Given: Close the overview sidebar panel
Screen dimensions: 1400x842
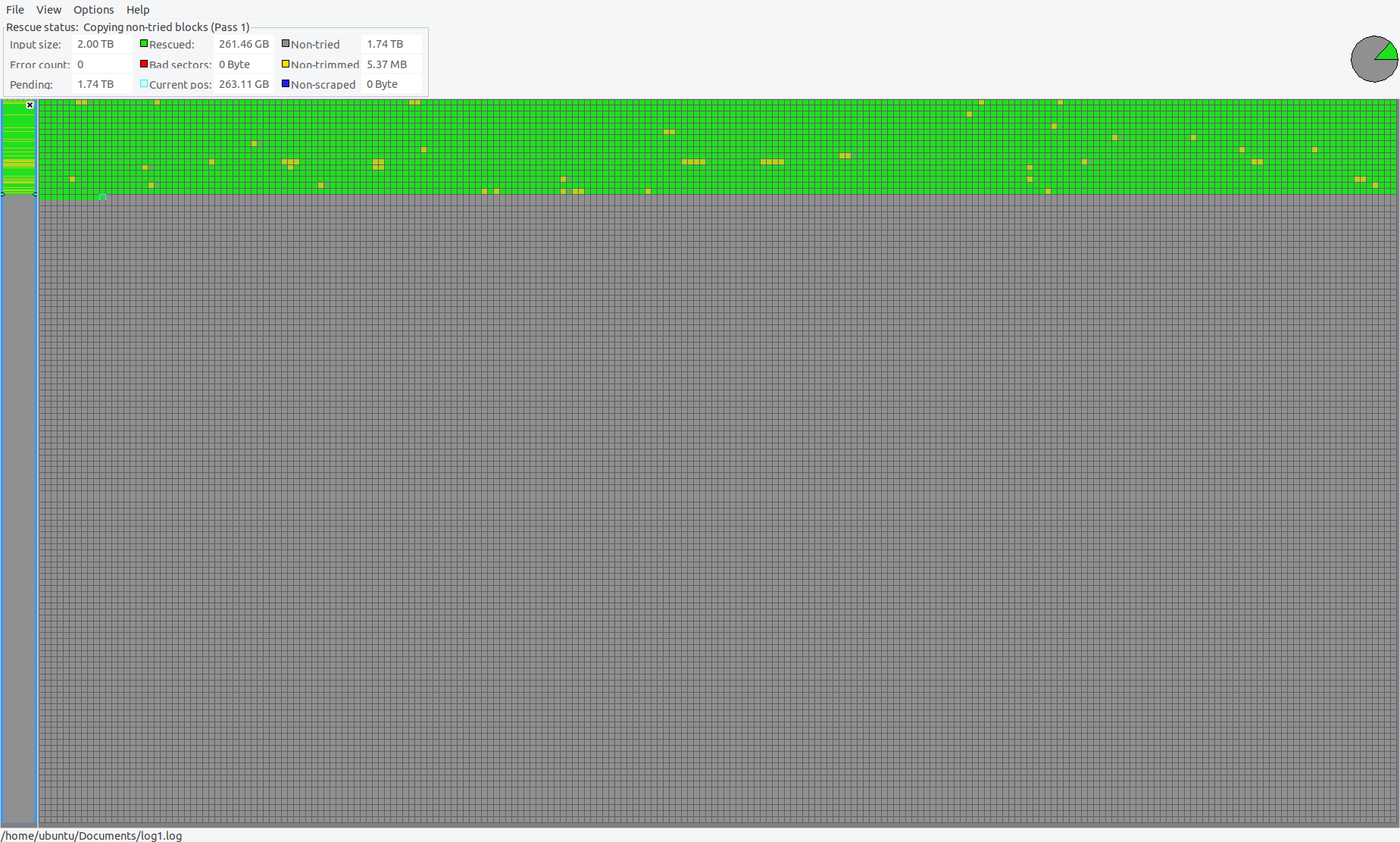Looking at the screenshot, I should click(30, 105).
